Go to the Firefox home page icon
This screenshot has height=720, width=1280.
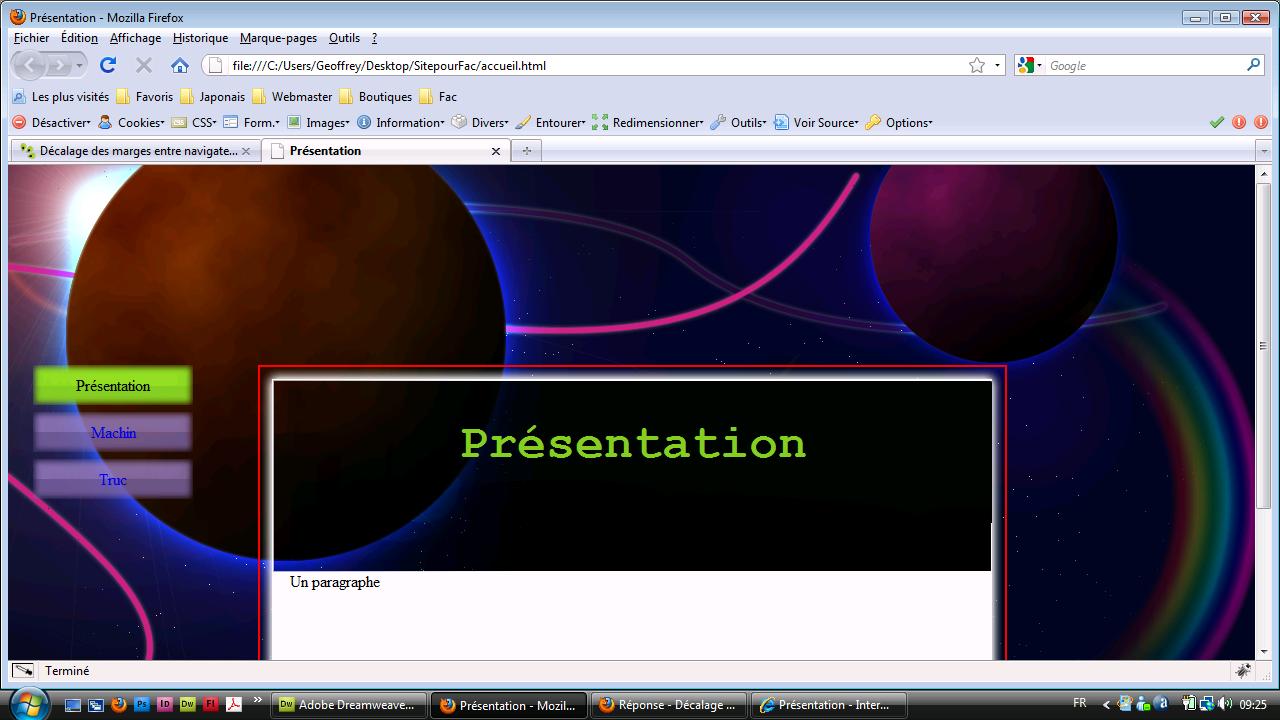coord(180,66)
